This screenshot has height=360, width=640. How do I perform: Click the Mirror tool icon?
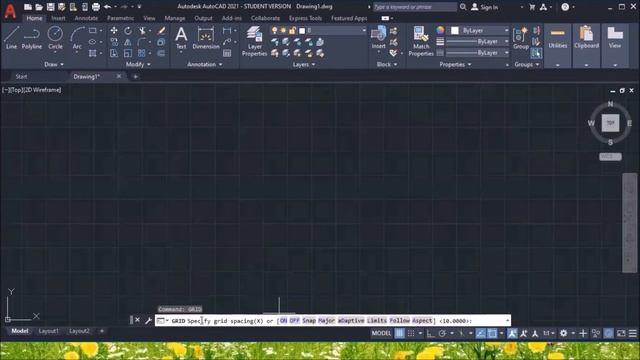click(128, 42)
